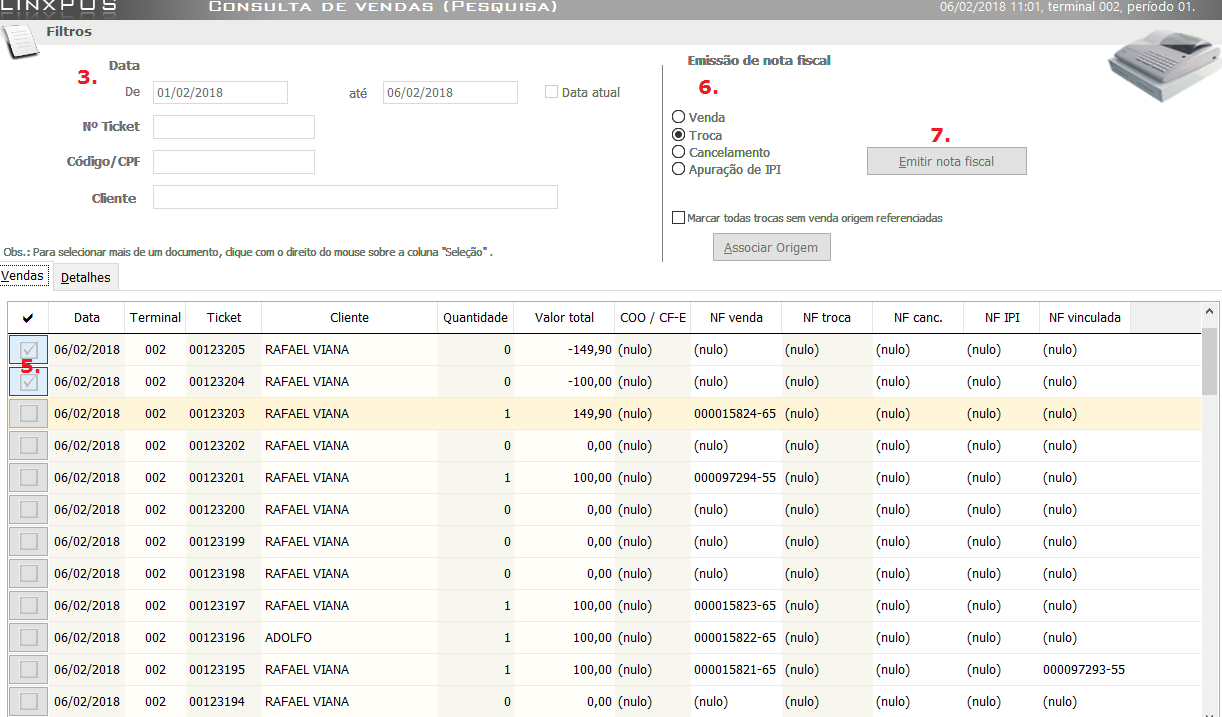Select the Cancelamento radio option
The width and height of the screenshot is (1222, 717).
[x=679, y=152]
